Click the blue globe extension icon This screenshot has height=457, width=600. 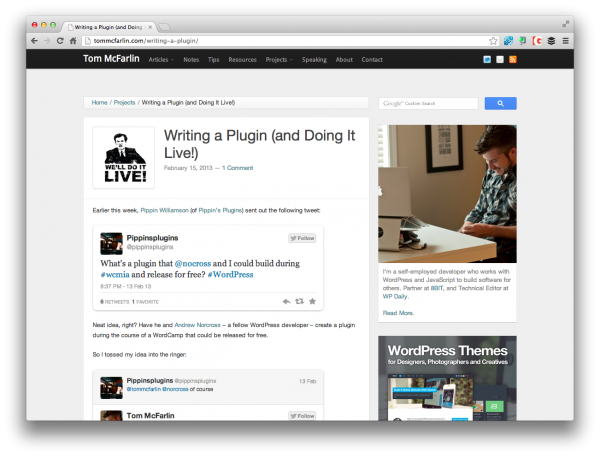[x=508, y=41]
